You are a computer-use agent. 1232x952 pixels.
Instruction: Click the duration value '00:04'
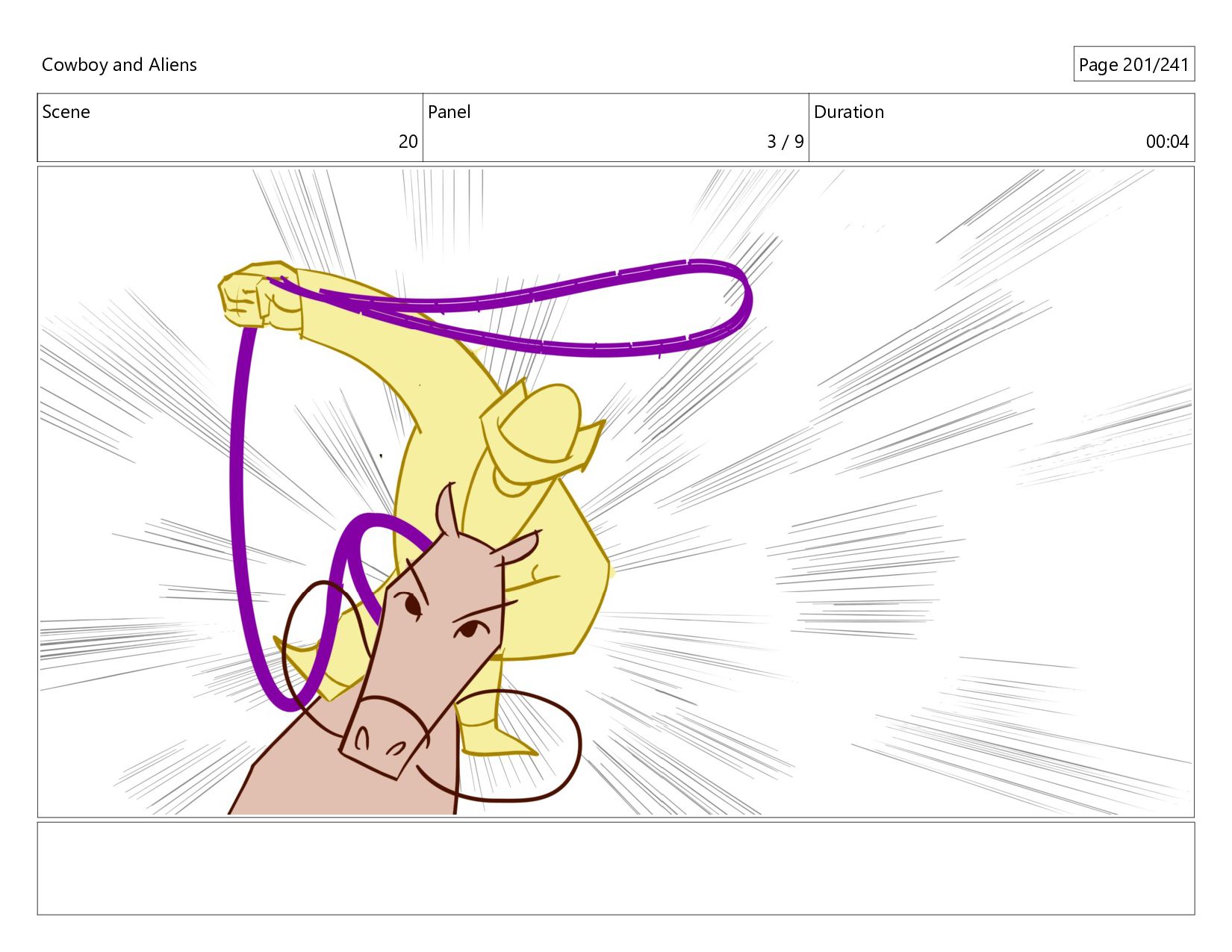tap(1167, 142)
